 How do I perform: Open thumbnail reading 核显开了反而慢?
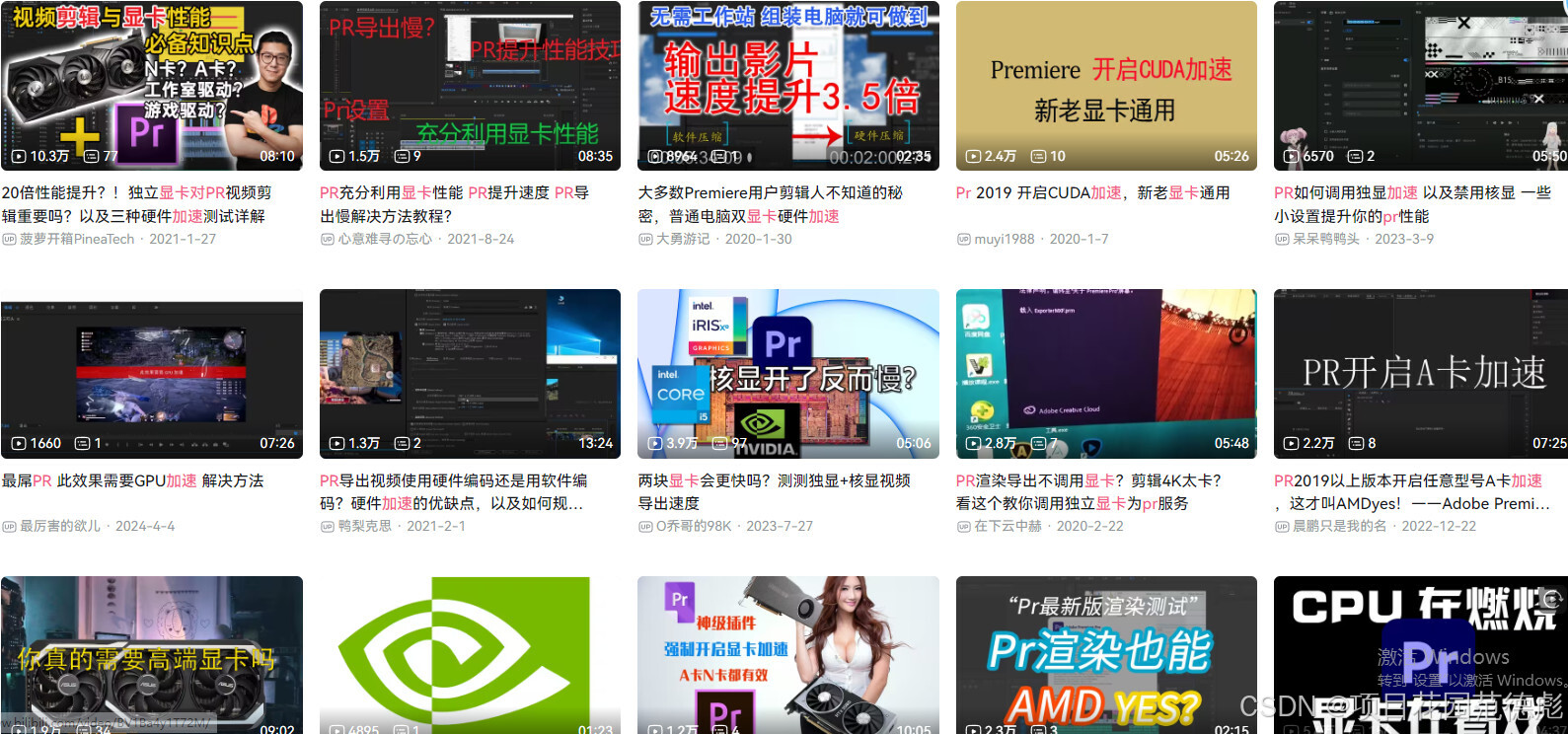[788, 374]
